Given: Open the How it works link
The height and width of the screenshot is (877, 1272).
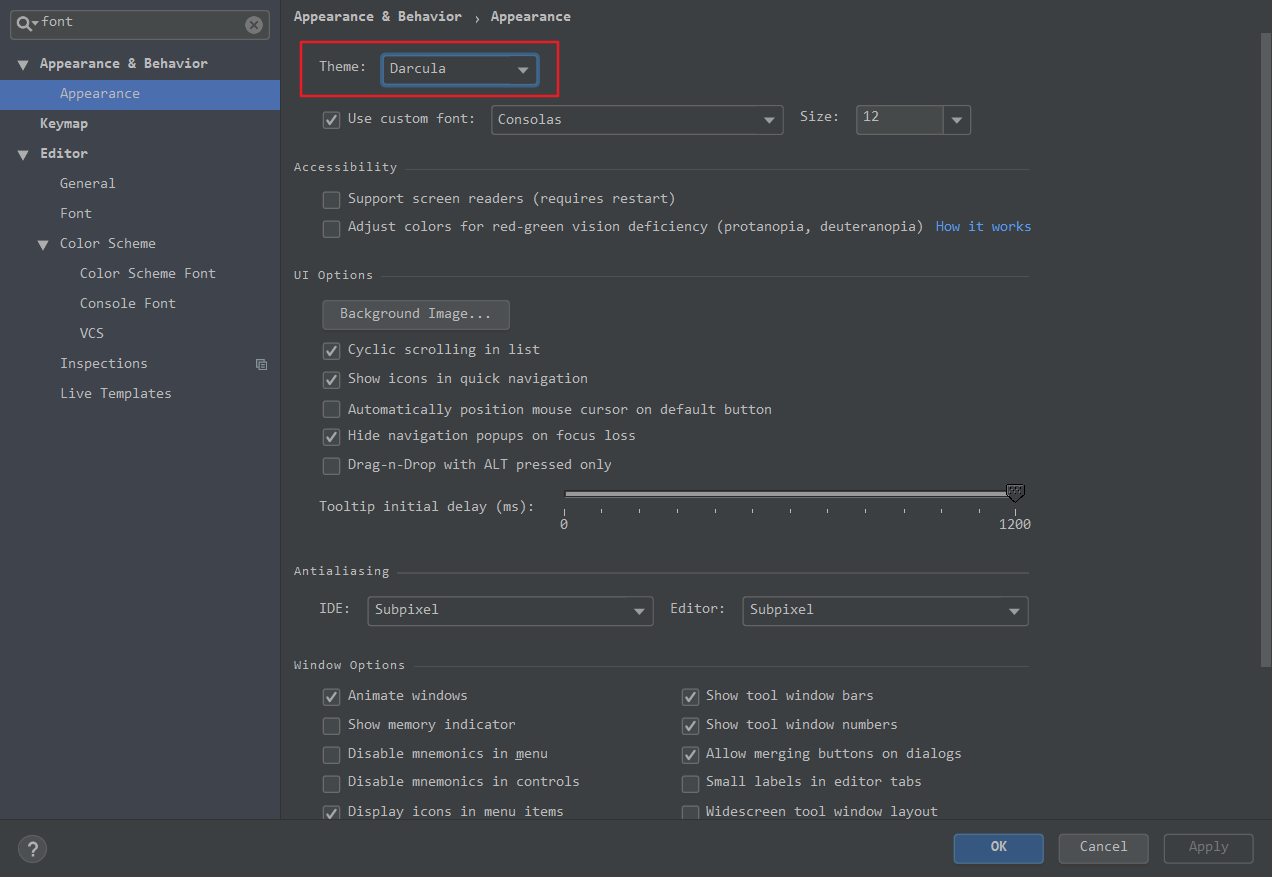Looking at the screenshot, I should 982,227.
